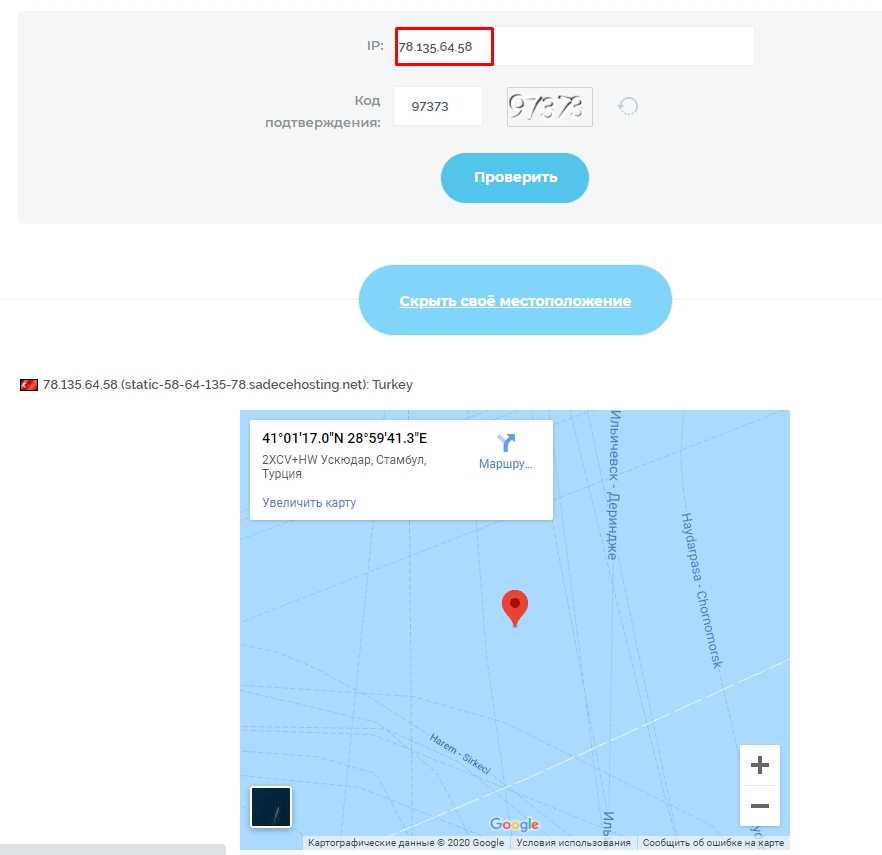Viewport: 882px width, 855px height.
Task: Click the Haydarpasa - Chornomorsk route label
Action: point(701,591)
